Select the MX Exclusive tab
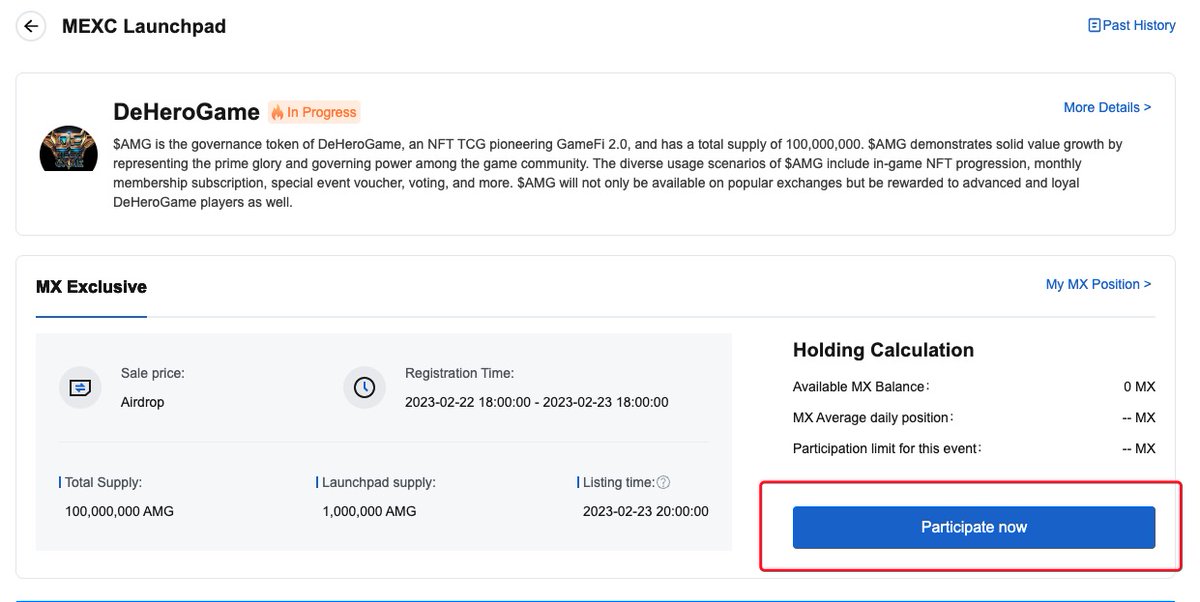 [91, 287]
